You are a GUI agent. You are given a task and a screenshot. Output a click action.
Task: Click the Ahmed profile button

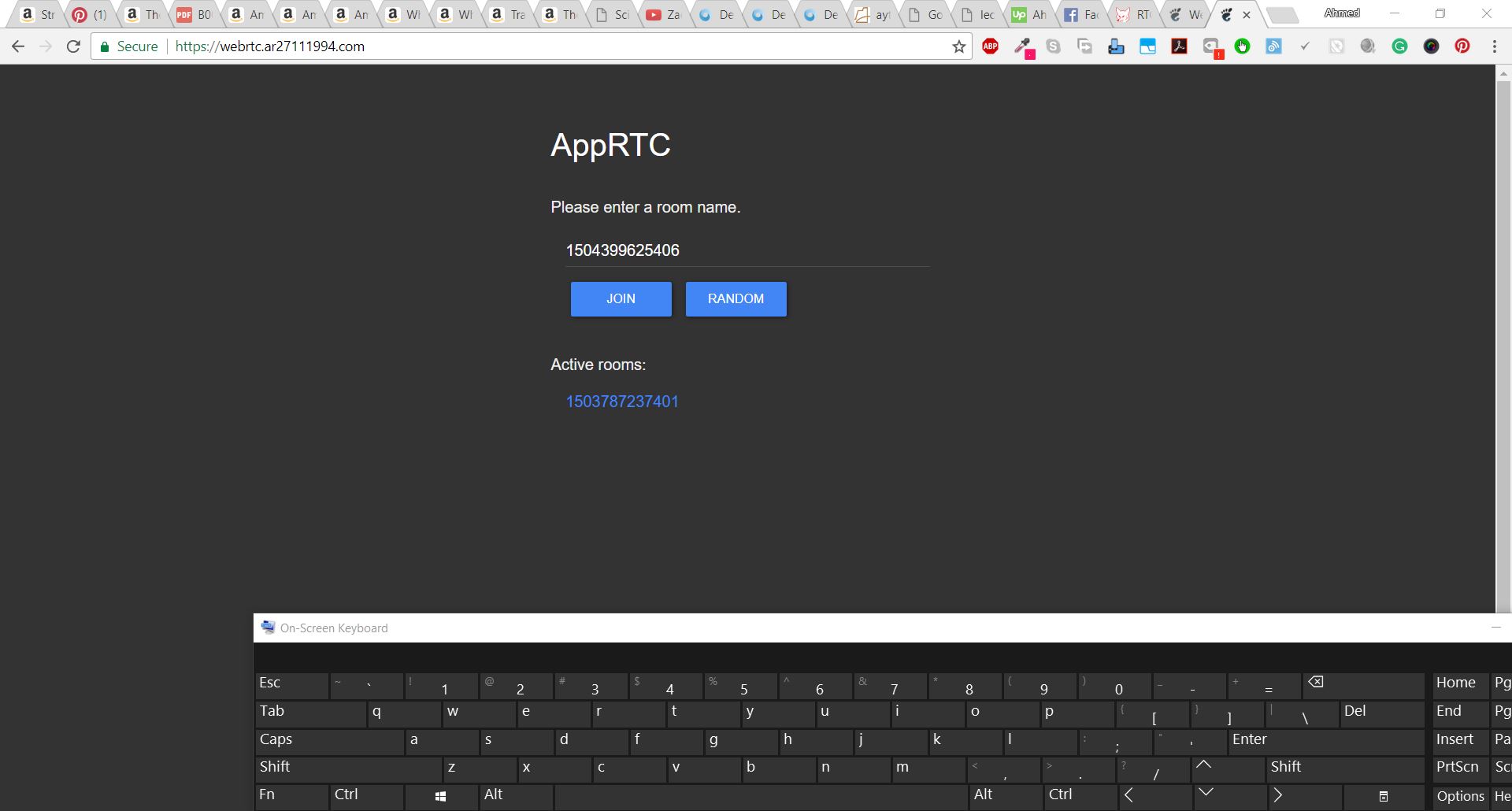1342,13
